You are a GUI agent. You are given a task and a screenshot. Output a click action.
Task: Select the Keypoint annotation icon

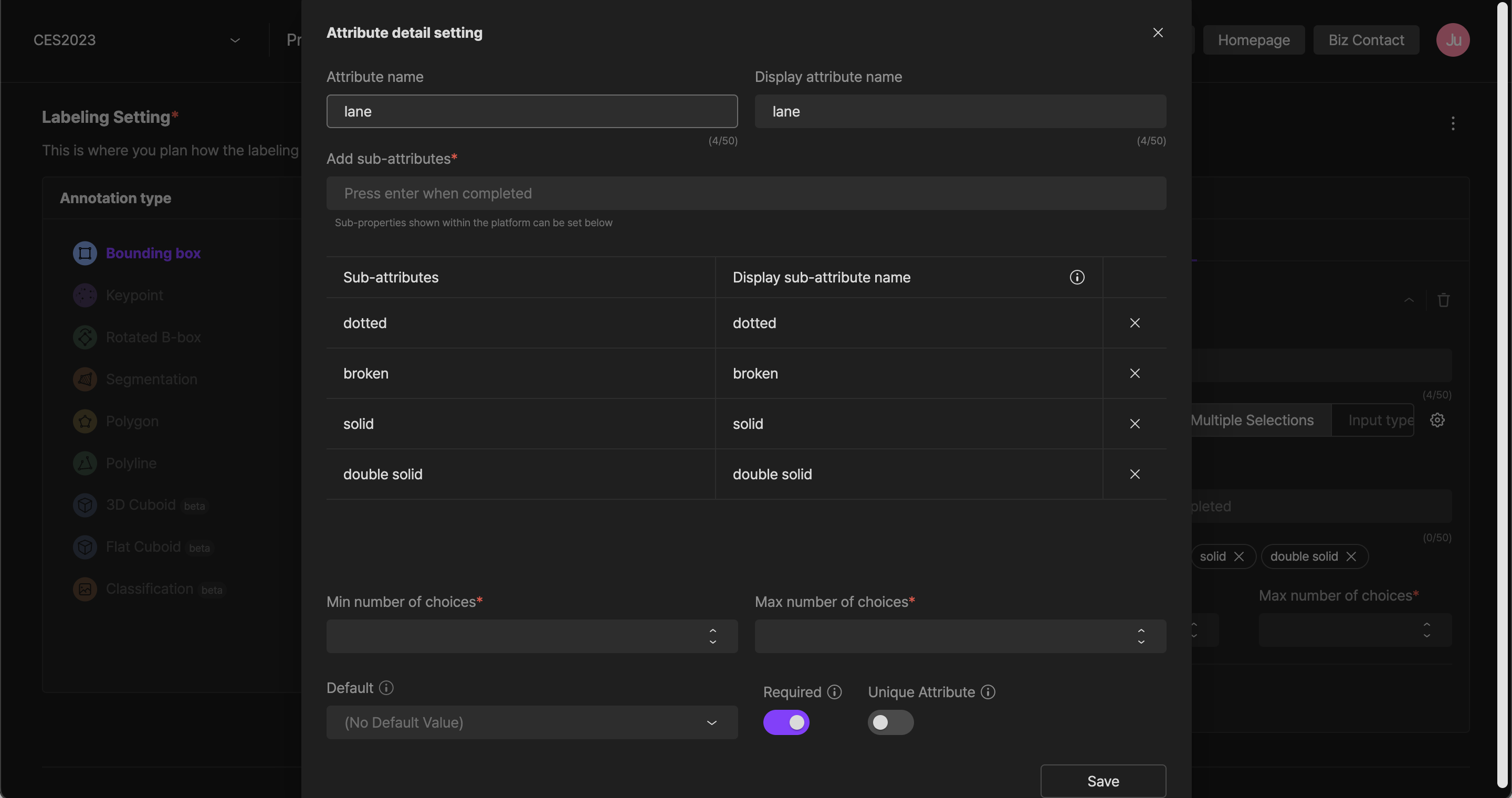click(85, 295)
